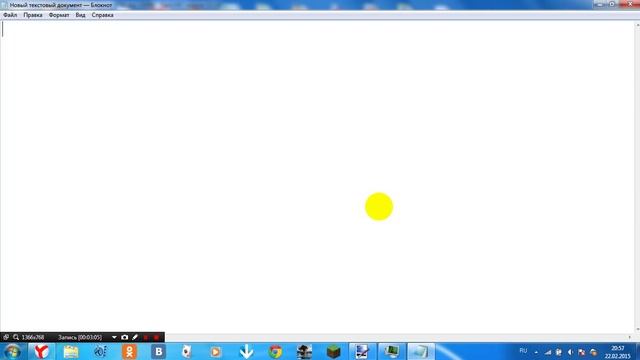640x360 pixels.
Task: Switch to the Notepad taskbar button
Action: point(421,351)
